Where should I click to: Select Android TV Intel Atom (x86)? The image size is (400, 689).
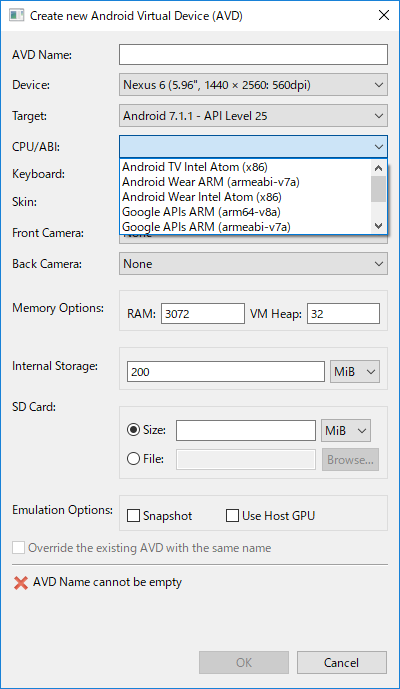(245, 167)
